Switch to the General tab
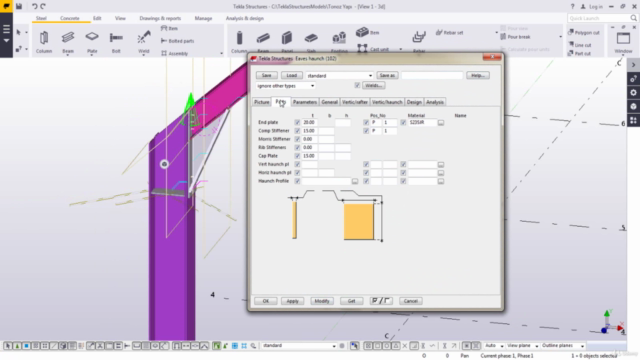This screenshot has width=640, height=360. coord(329,102)
